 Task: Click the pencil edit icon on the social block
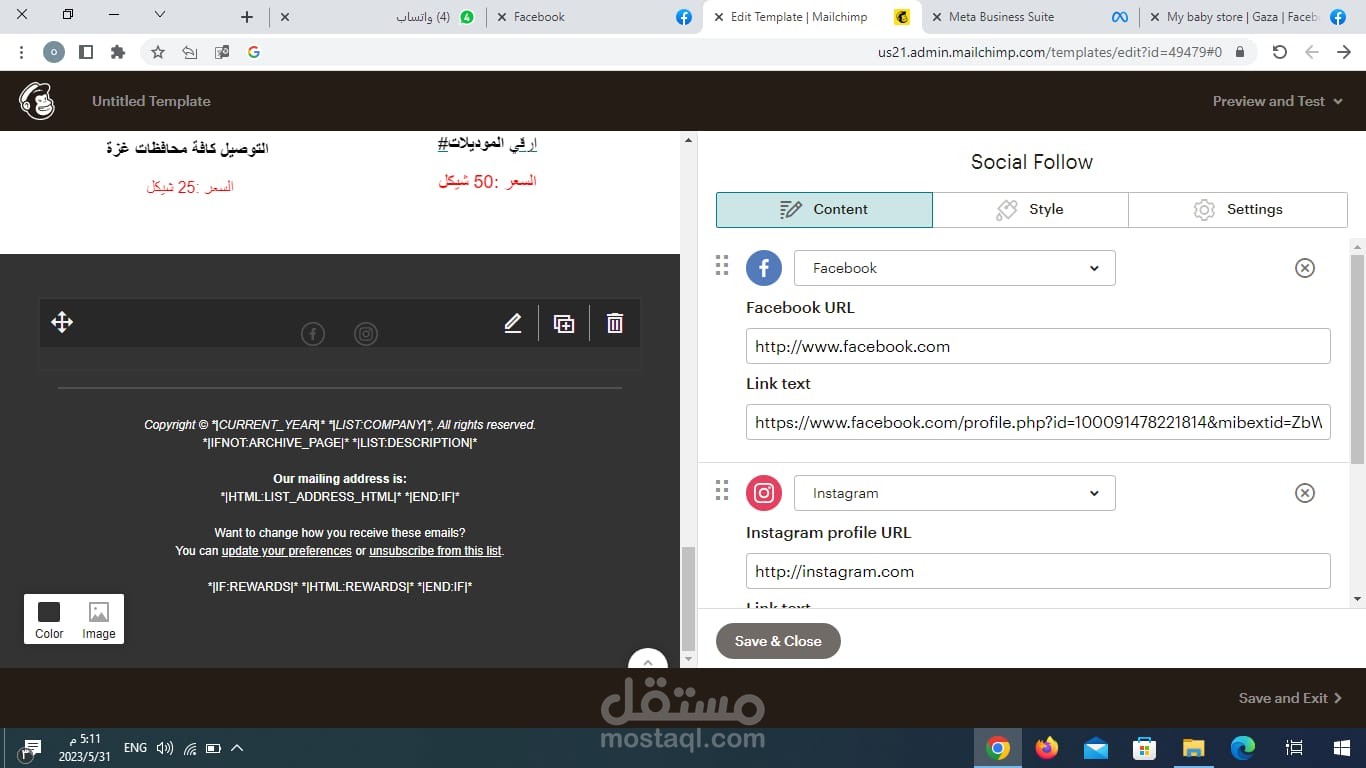coord(512,322)
